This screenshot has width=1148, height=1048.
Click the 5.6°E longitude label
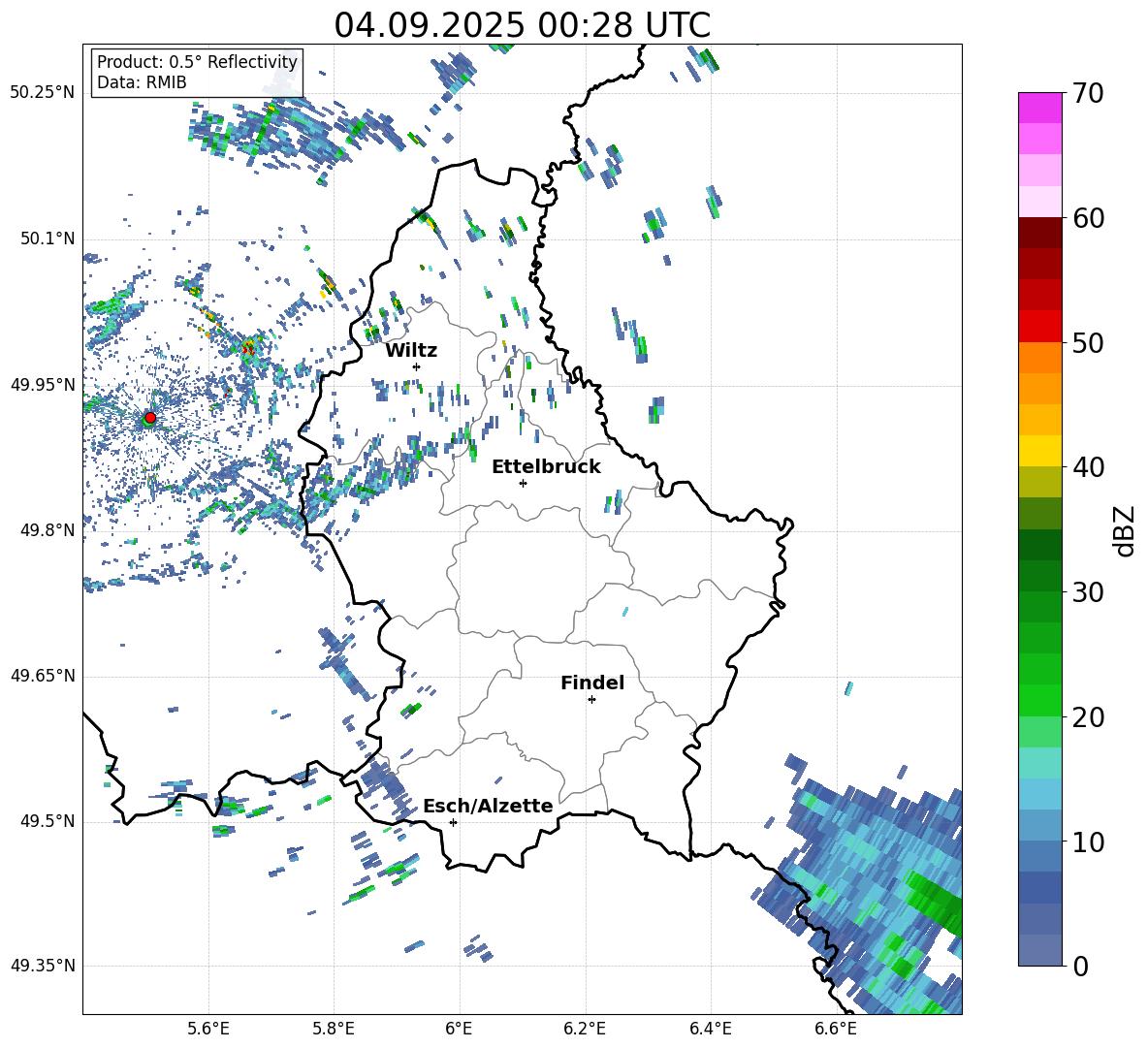click(208, 1029)
